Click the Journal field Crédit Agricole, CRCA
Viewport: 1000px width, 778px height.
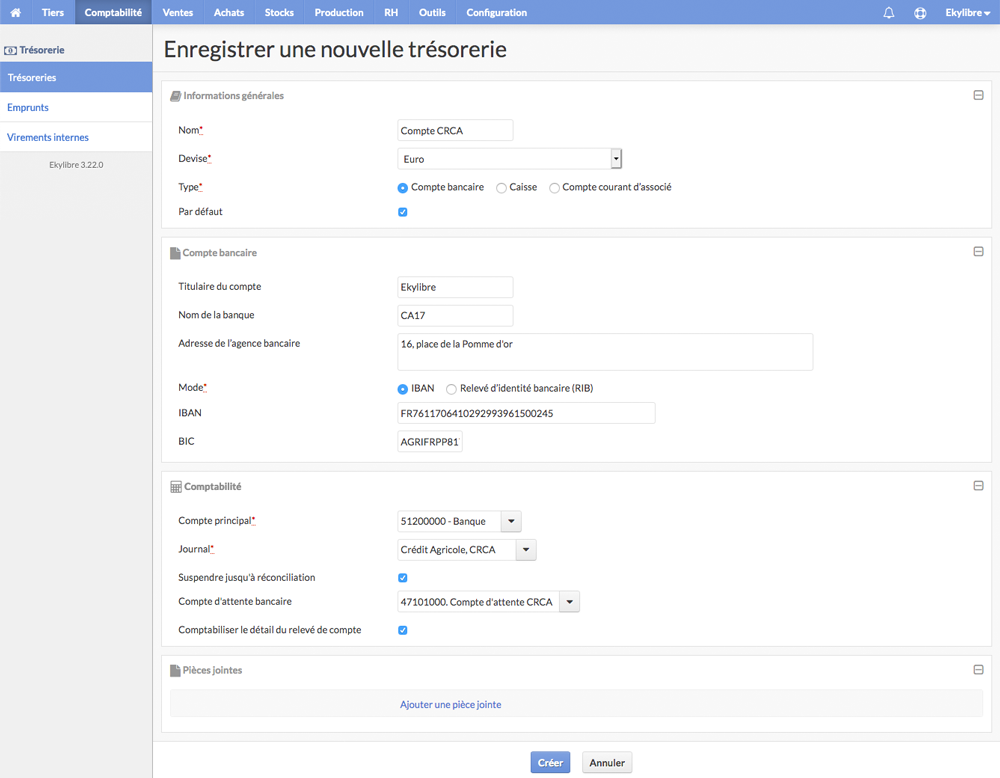(456, 550)
